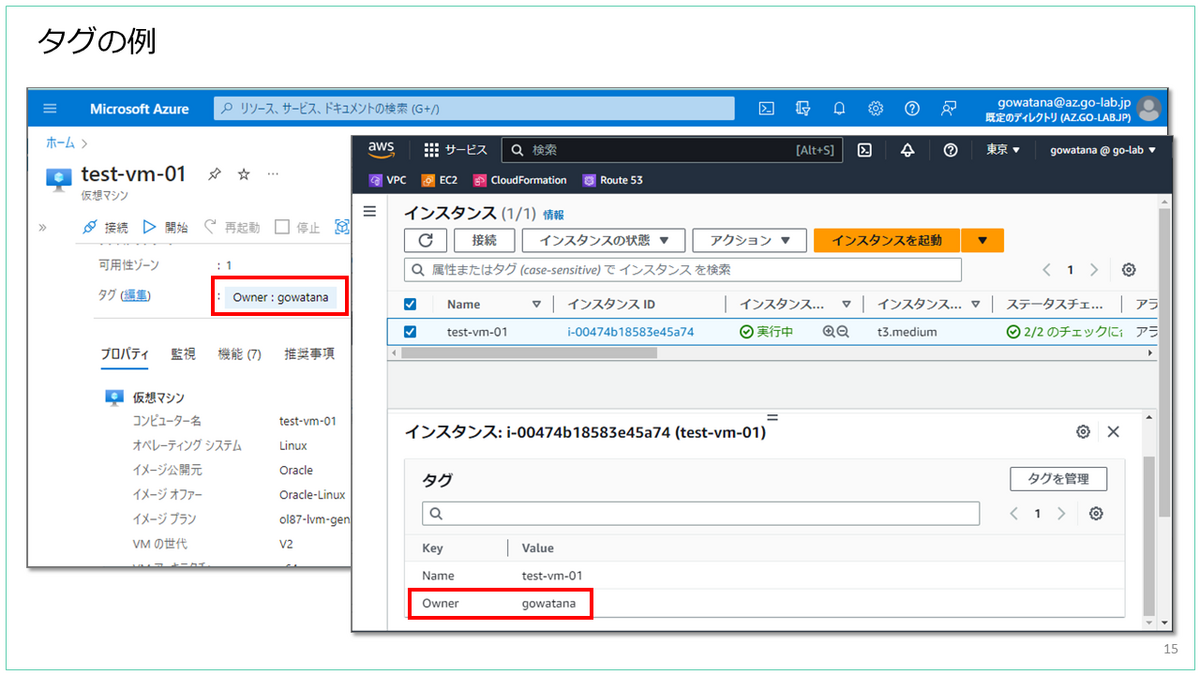
Task: Click 停止 in the Azure VM toolbar
Action: 298,227
